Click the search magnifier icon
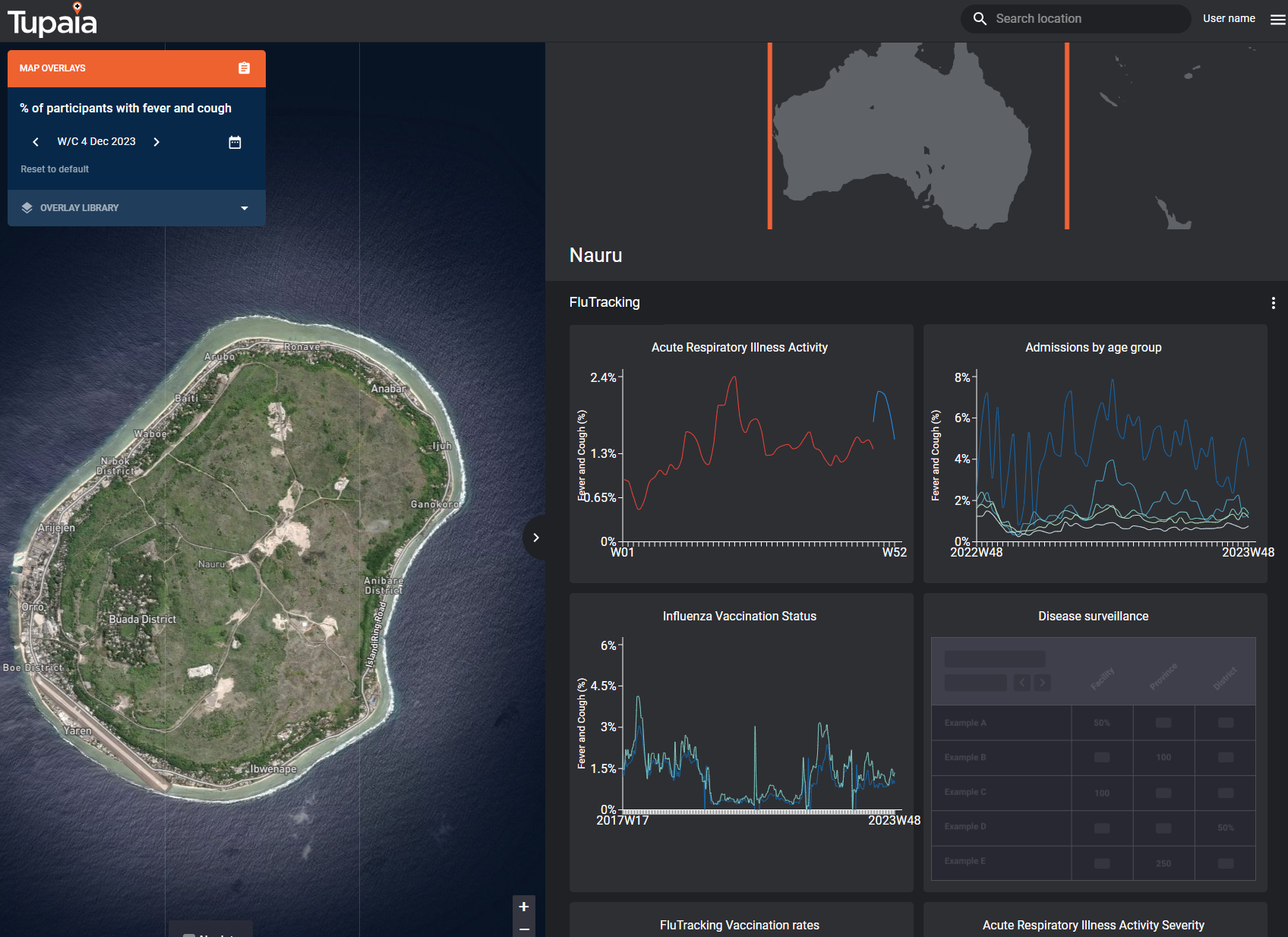1288x937 pixels. pyautogui.click(x=980, y=19)
